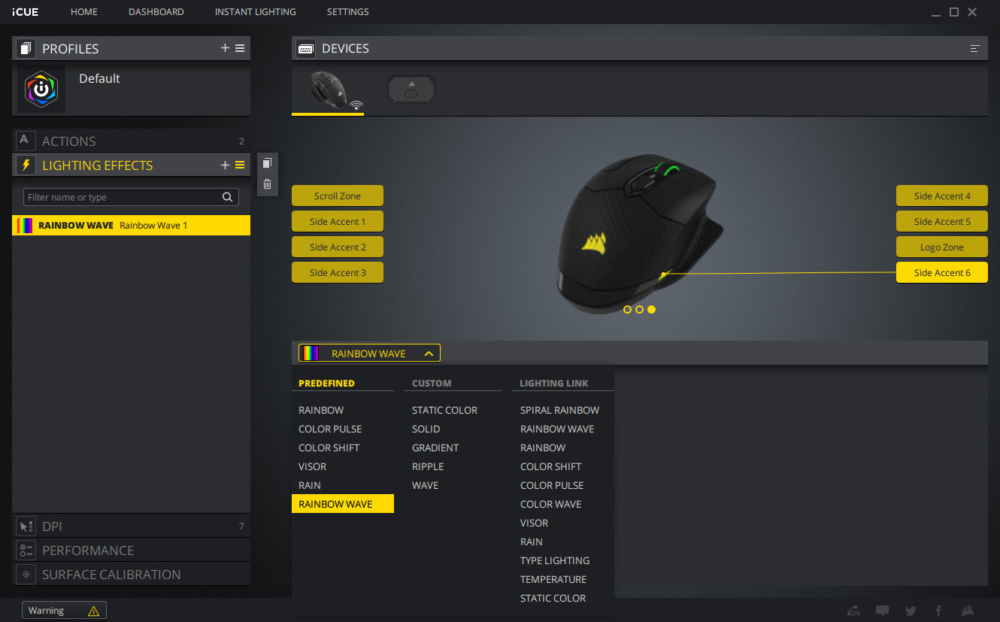The height and width of the screenshot is (622, 1000).
Task: Select Side Accent 2 zone
Action: (x=337, y=247)
